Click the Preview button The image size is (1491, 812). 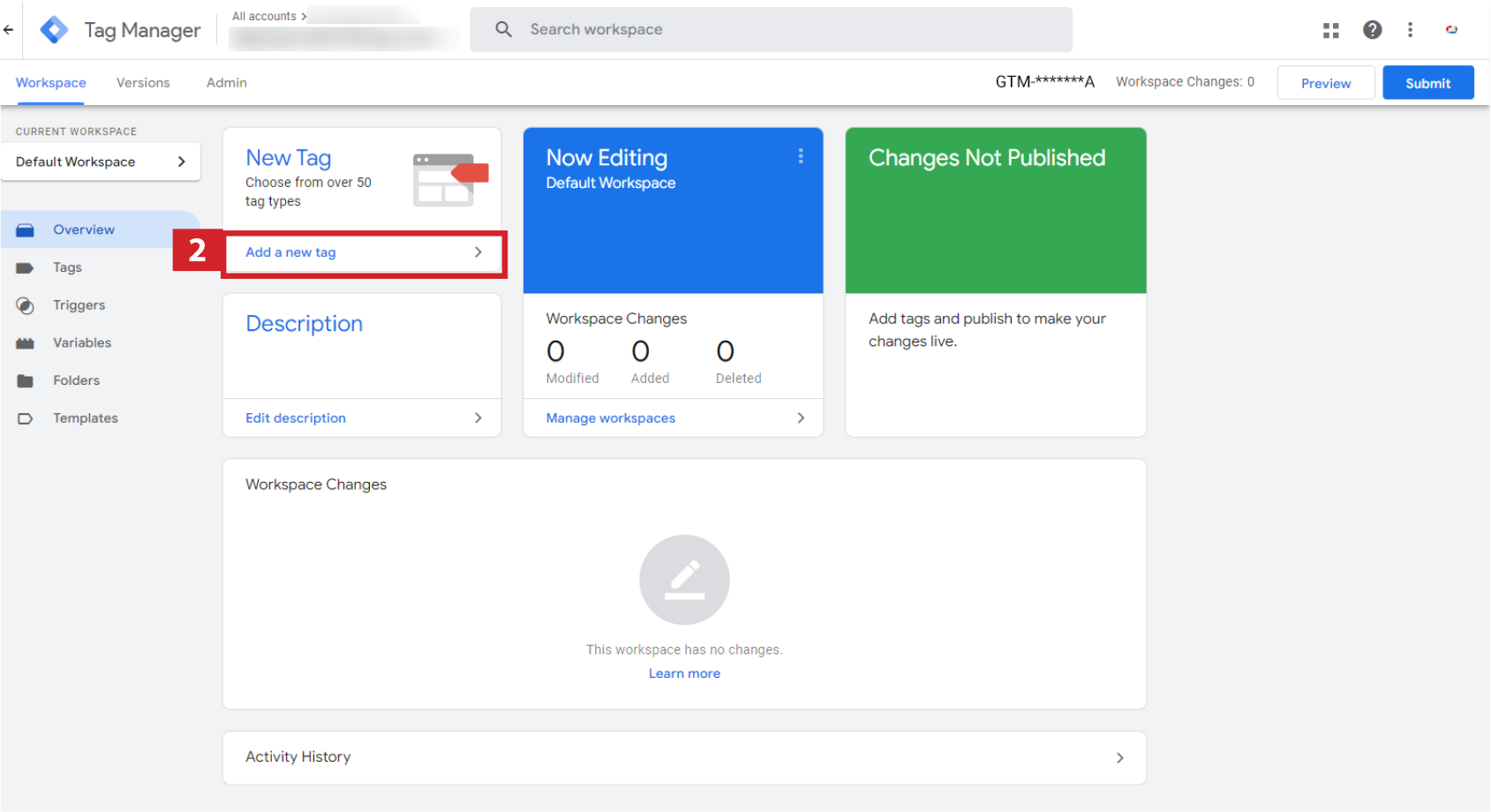point(1325,83)
